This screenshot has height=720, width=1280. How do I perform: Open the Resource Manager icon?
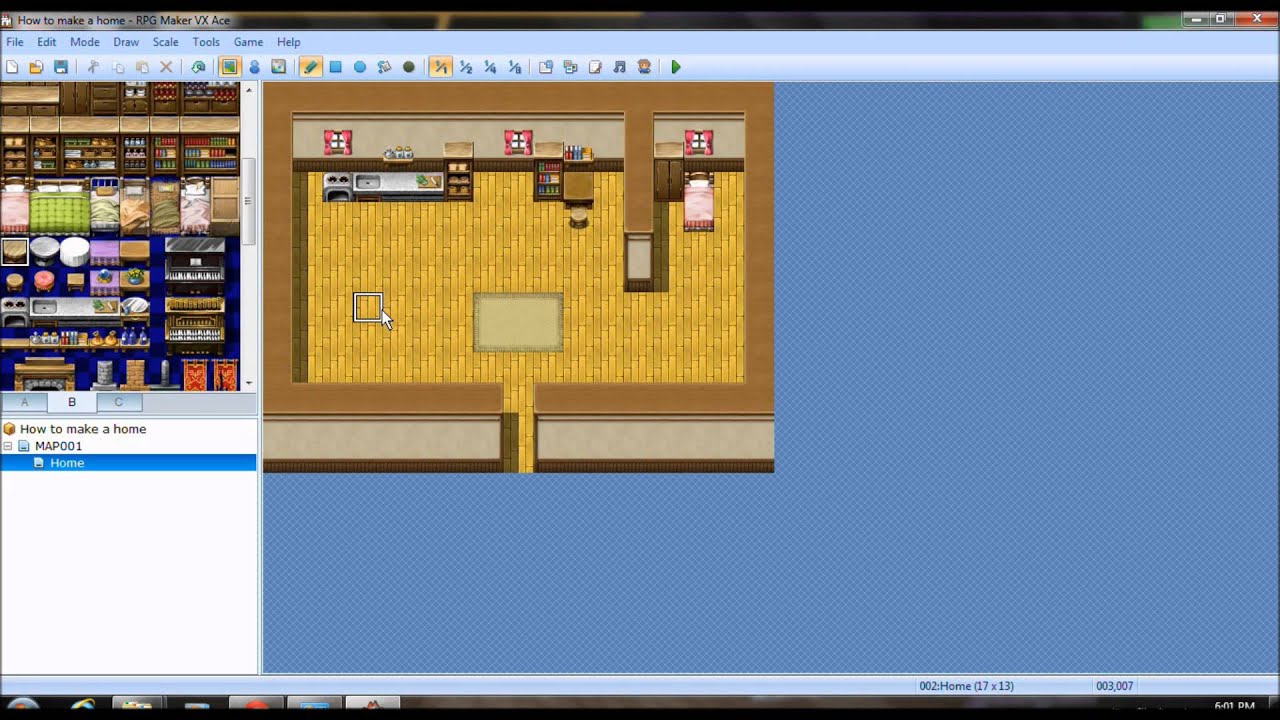(x=571, y=67)
